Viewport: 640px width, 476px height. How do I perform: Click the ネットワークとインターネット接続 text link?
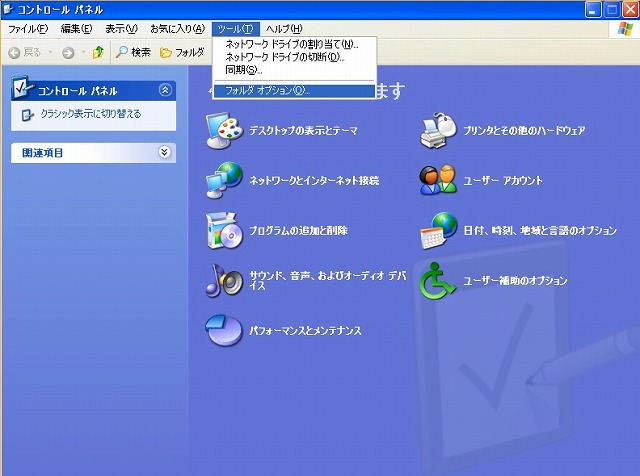point(314,180)
